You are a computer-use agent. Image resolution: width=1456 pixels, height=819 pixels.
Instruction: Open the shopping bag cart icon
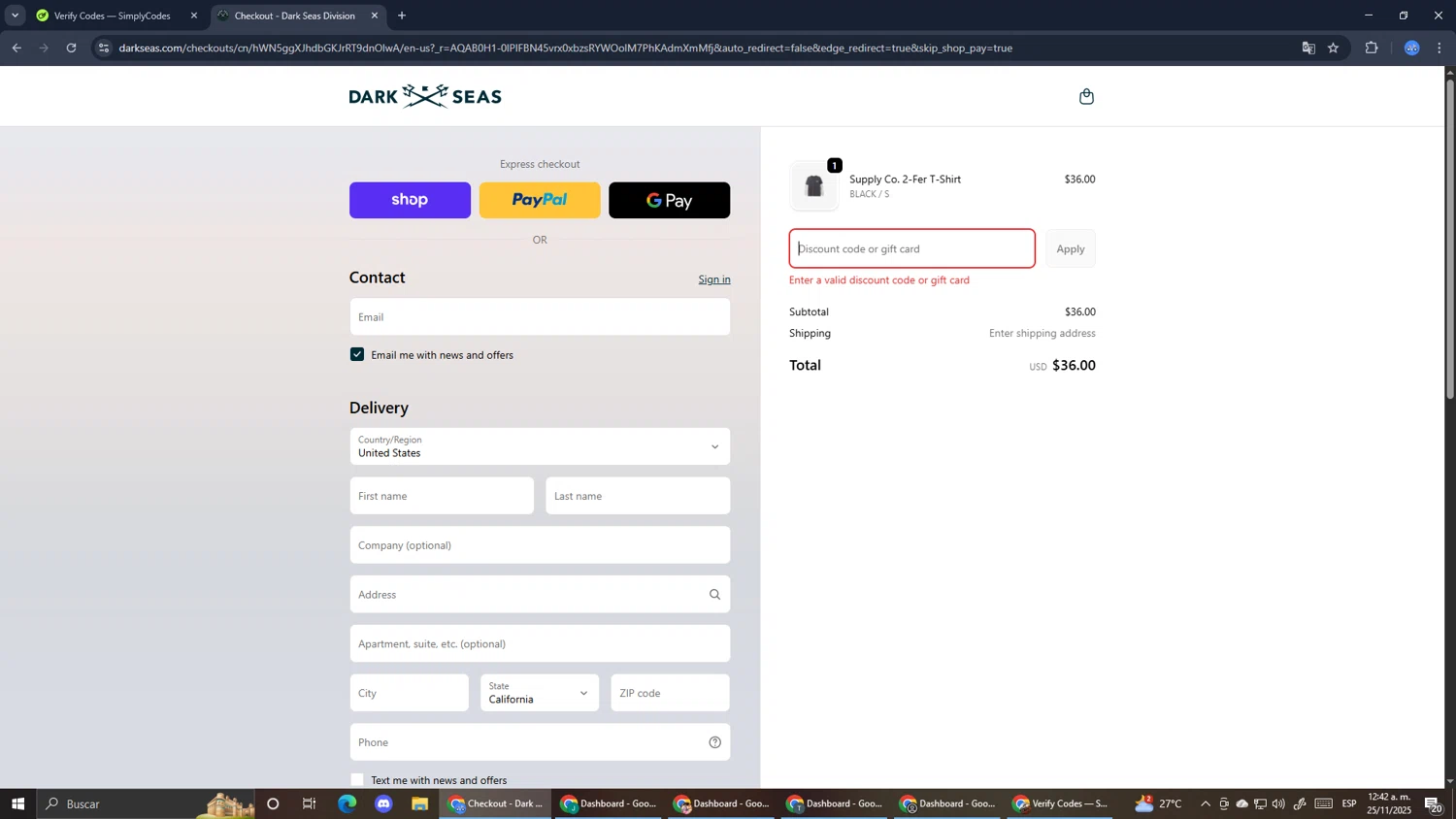[1086, 96]
